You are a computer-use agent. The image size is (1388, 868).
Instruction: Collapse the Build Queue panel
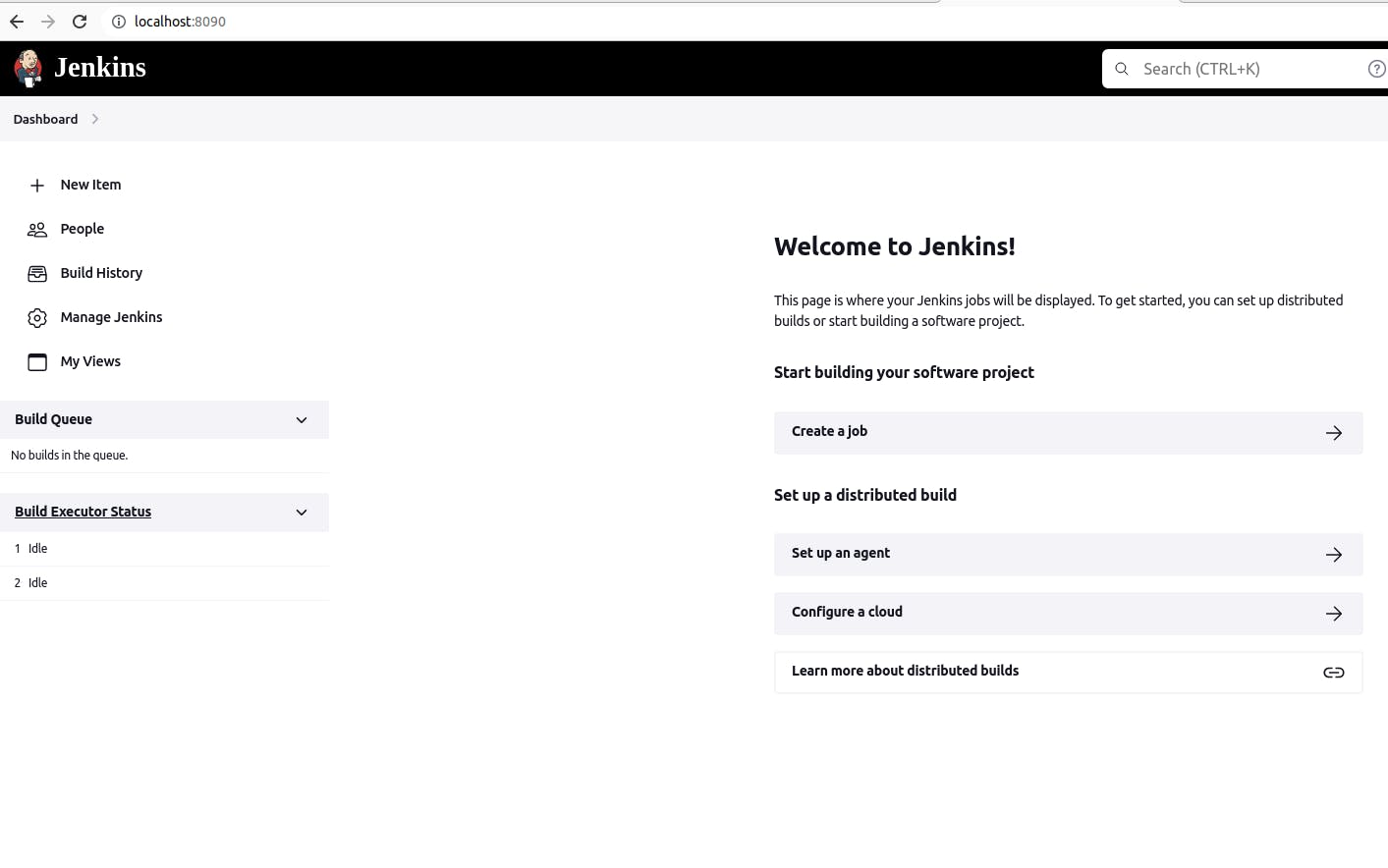pyautogui.click(x=302, y=420)
